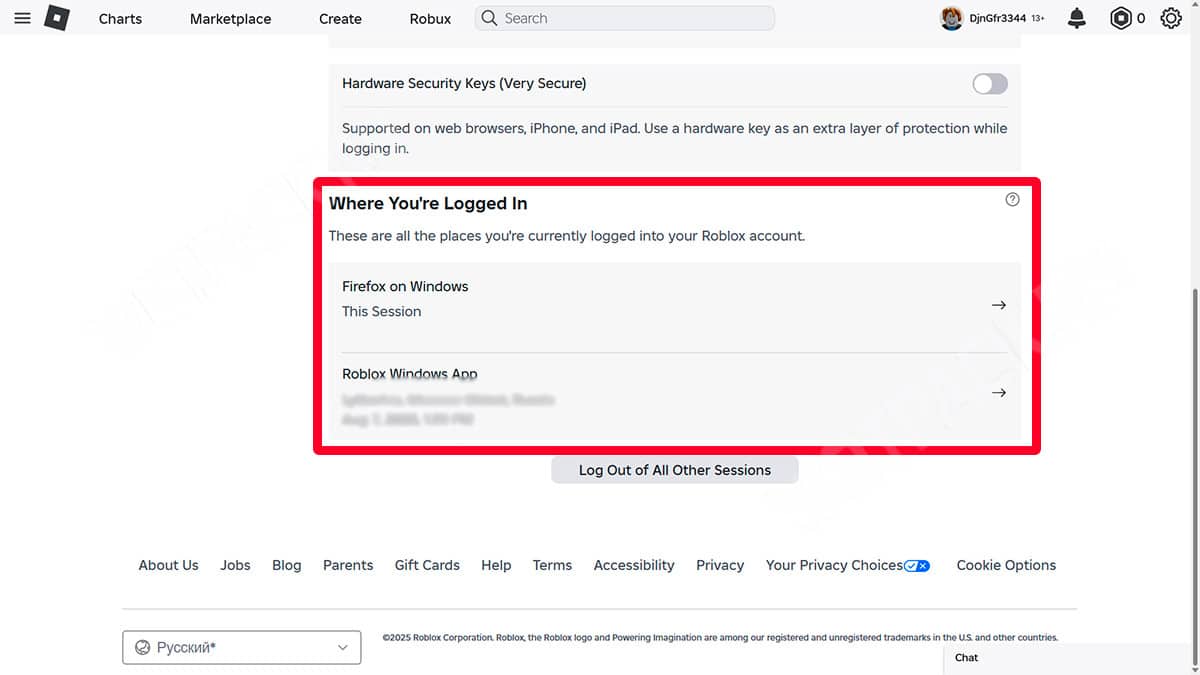Open the Blog footer link

(x=286, y=565)
